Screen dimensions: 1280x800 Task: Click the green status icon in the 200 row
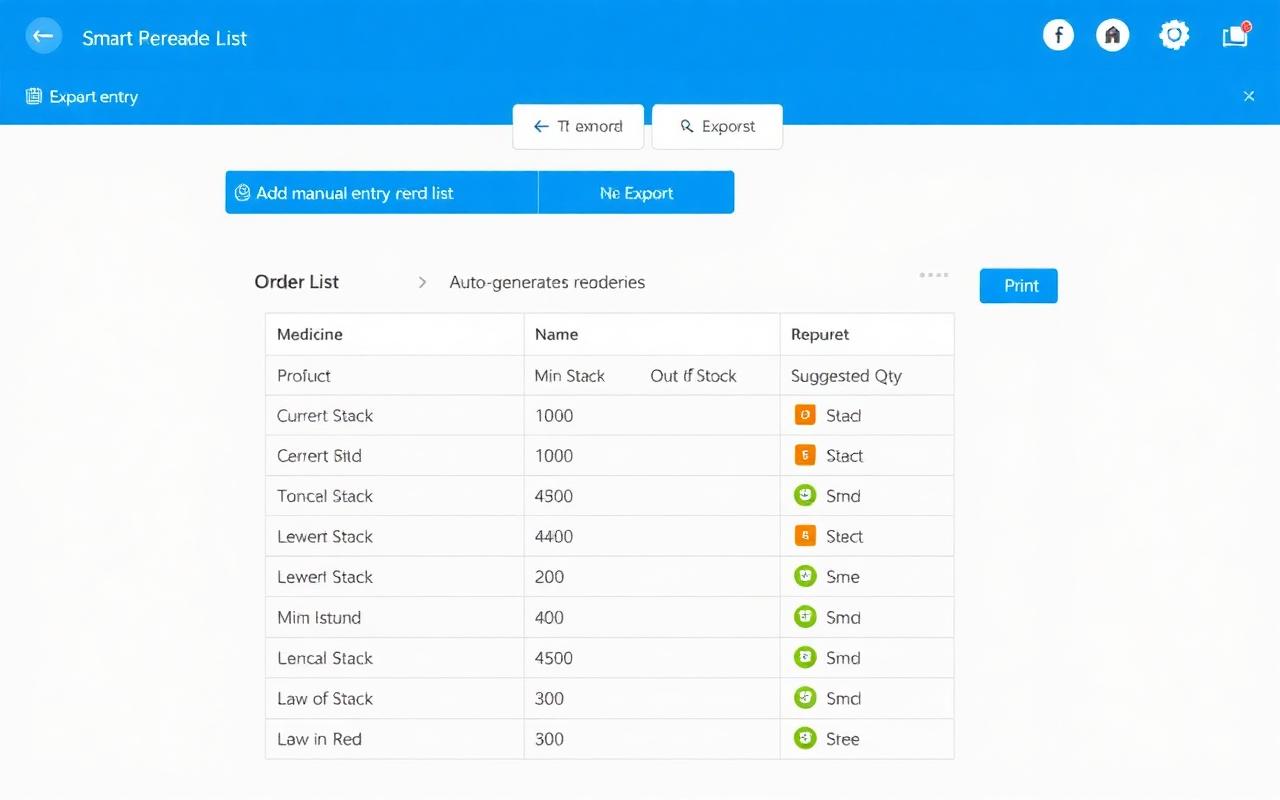click(805, 576)
